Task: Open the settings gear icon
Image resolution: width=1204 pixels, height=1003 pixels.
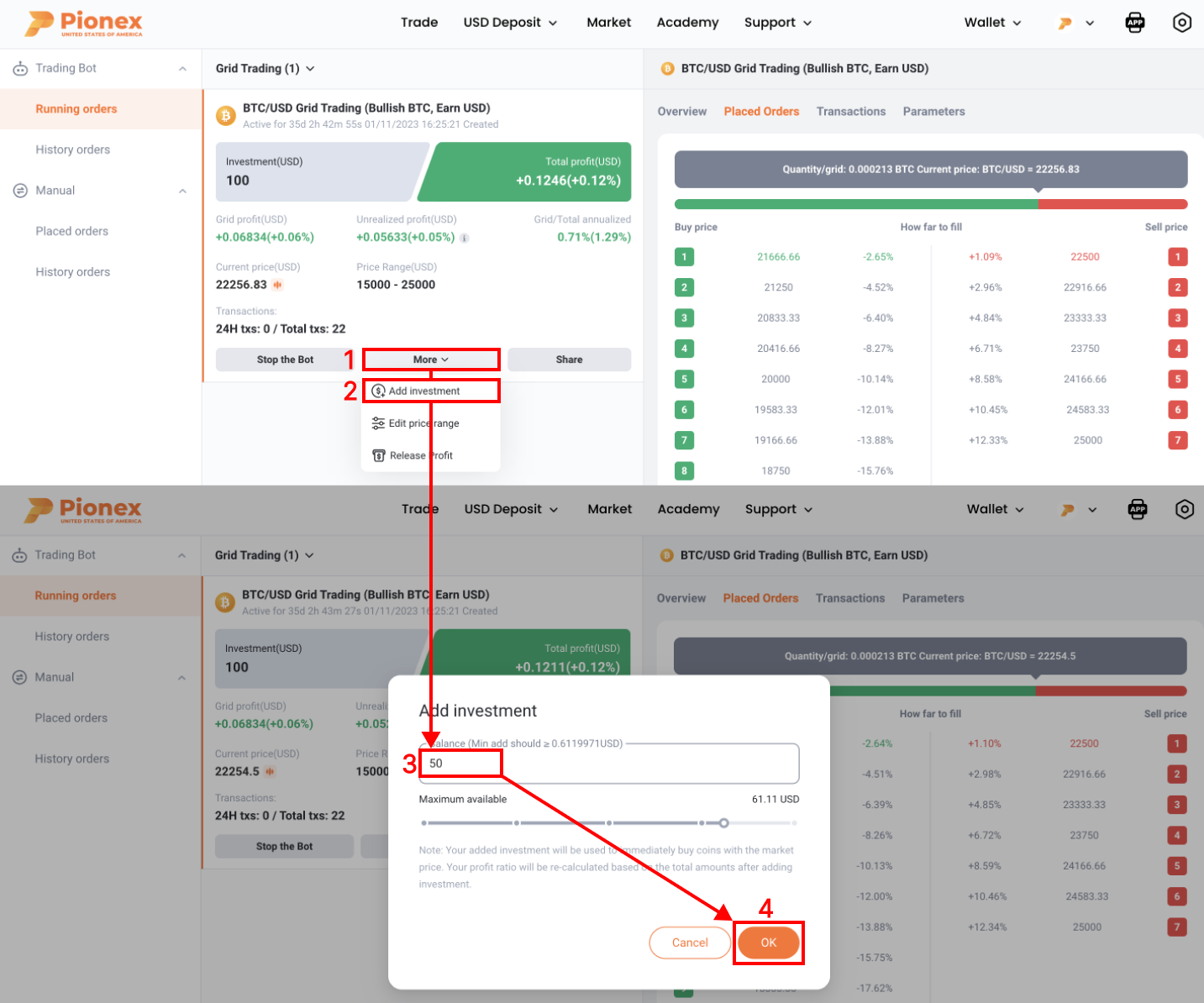Action: (1182, 22)
